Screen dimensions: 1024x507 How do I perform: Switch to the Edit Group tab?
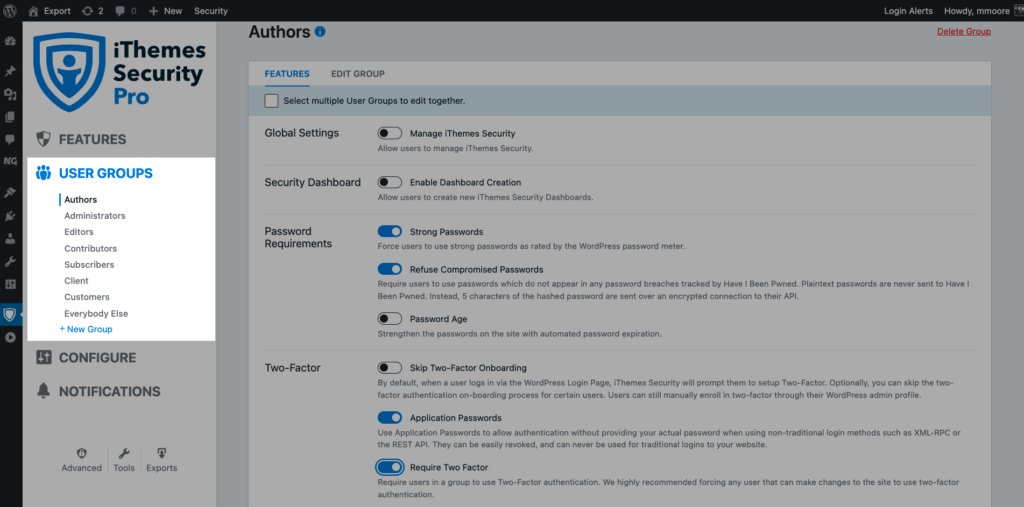coord(358,74)
